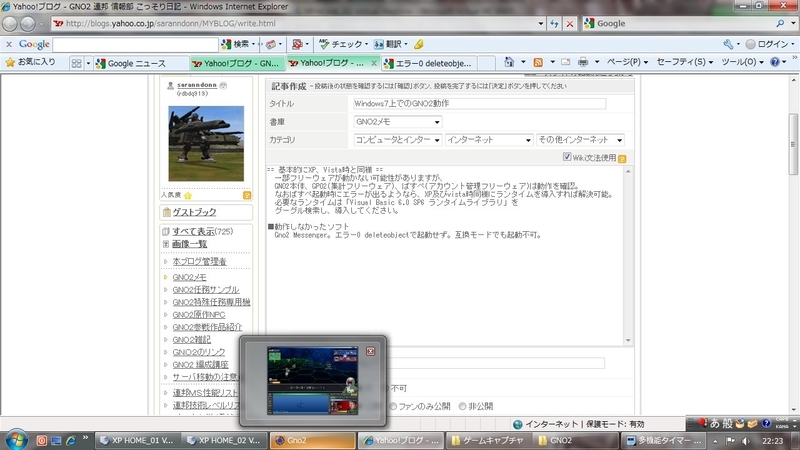This screenshot has height=450, width=800.
Task: Click the browser Back arrow button
Action: click(10, 23)
